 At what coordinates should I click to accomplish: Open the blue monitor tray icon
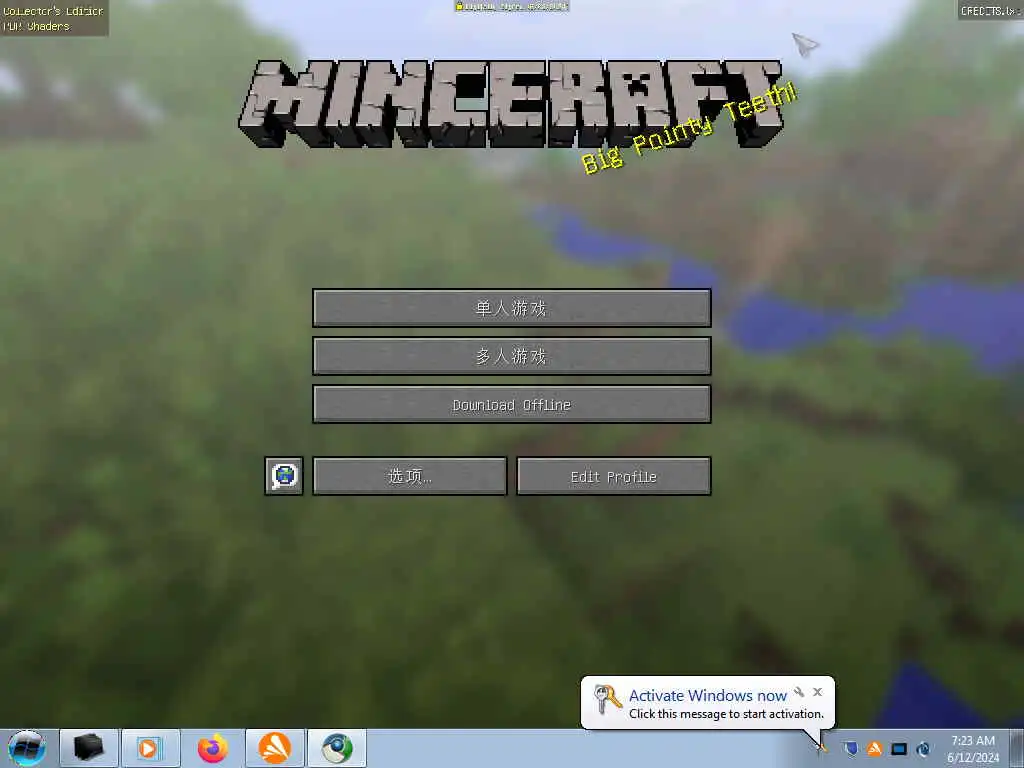tap(899, 748)
